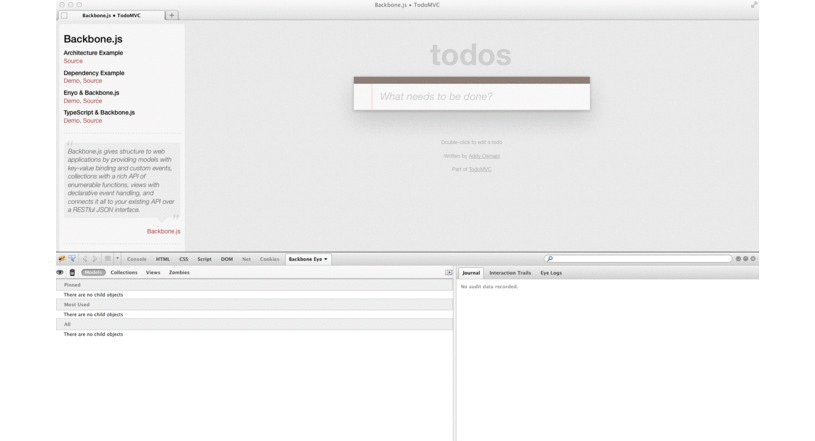Image resolution: width=815 pixels, height=441 pixels.
Task: Click the 'Backbone.js' sidebar heading
Action: [93, 39]
